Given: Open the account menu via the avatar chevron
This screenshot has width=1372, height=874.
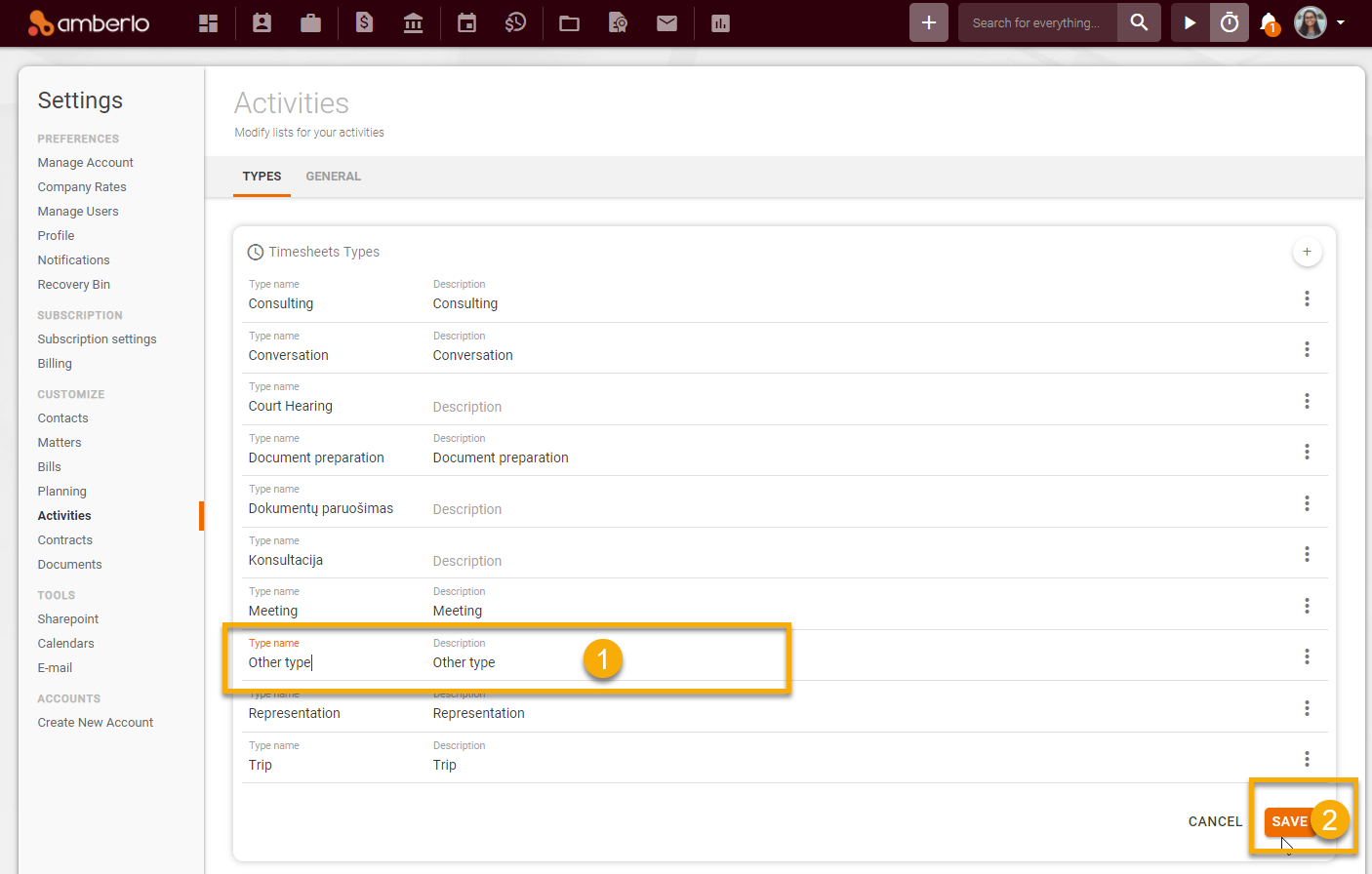Looking at the screenshot, I should [x=1343, y=22].
